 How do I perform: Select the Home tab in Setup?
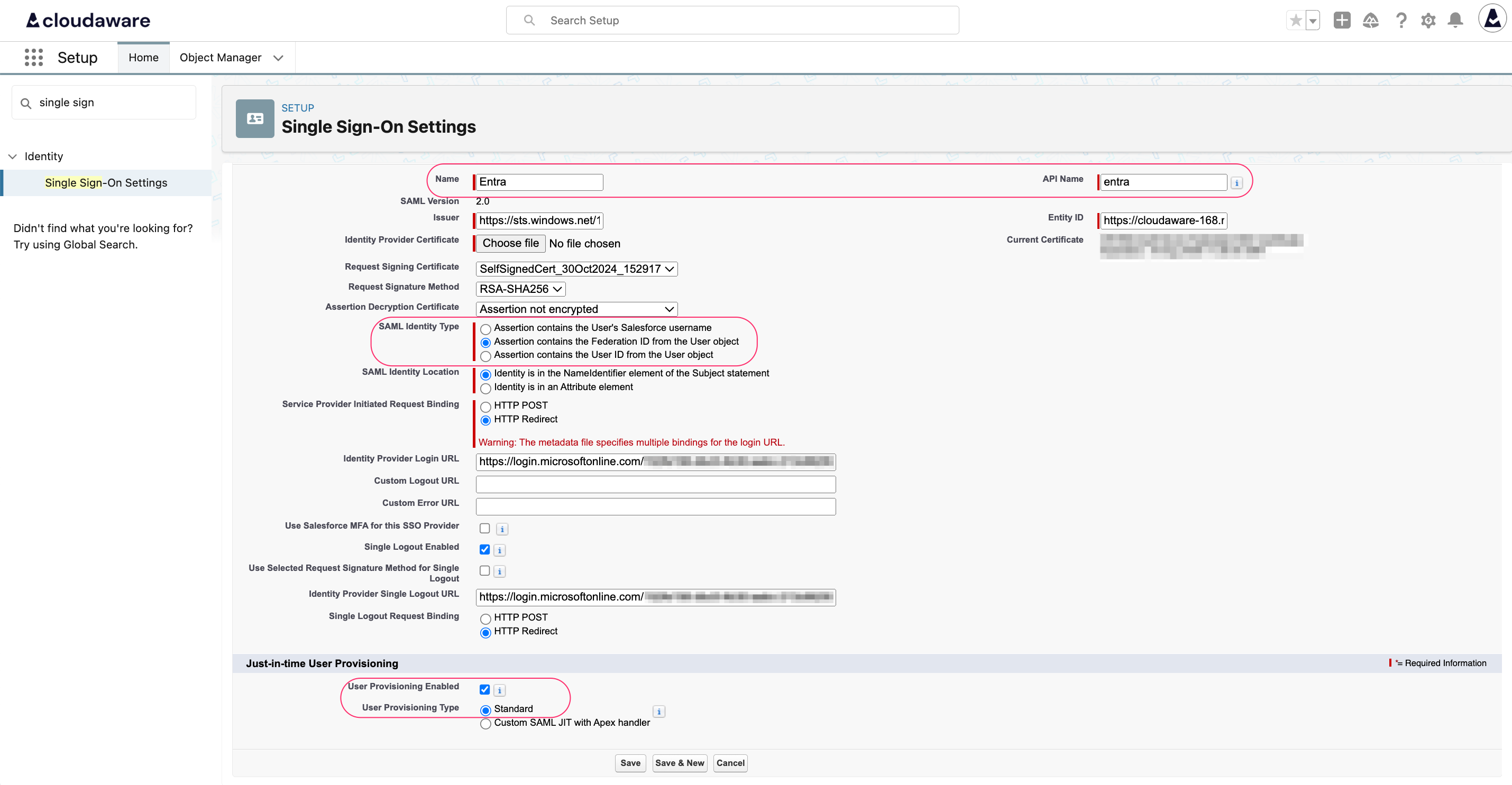point(143,57)
